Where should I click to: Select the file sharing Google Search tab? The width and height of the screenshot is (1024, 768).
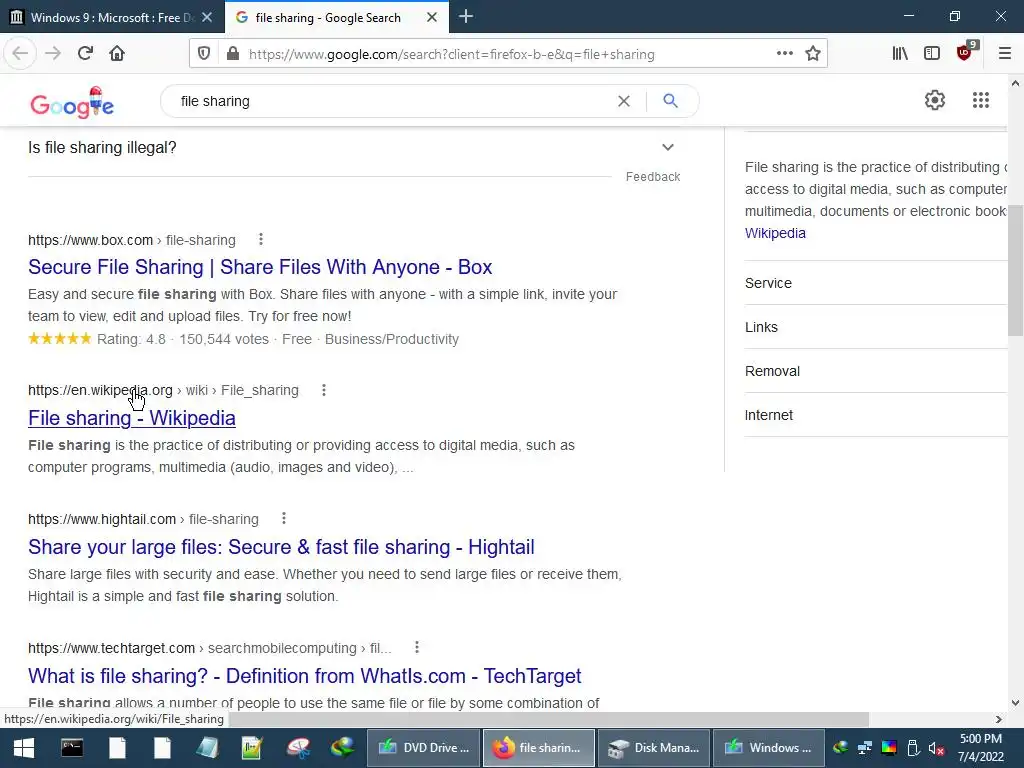(x=327, y=18)
